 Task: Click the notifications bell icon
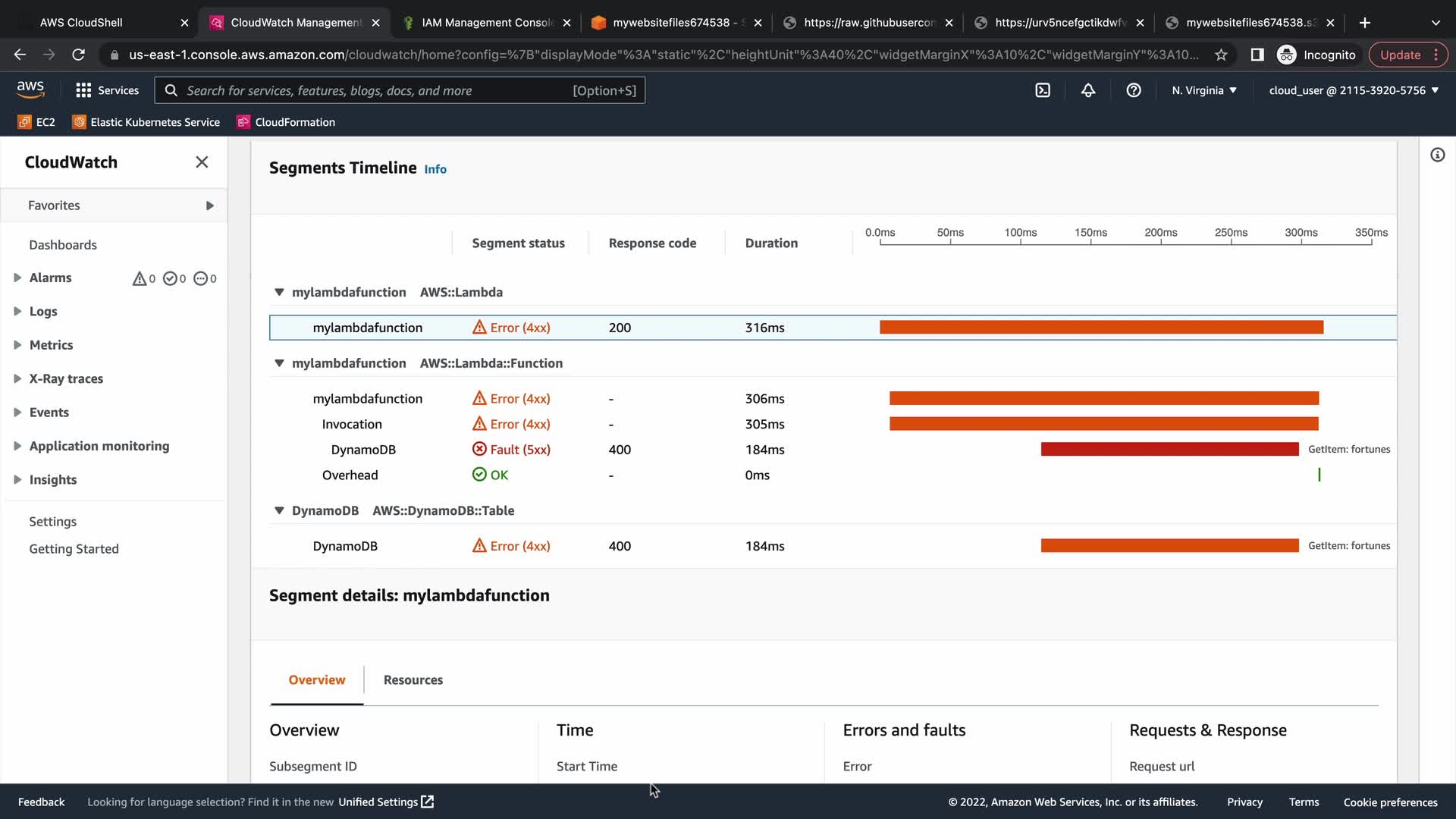pos(1088,90)
